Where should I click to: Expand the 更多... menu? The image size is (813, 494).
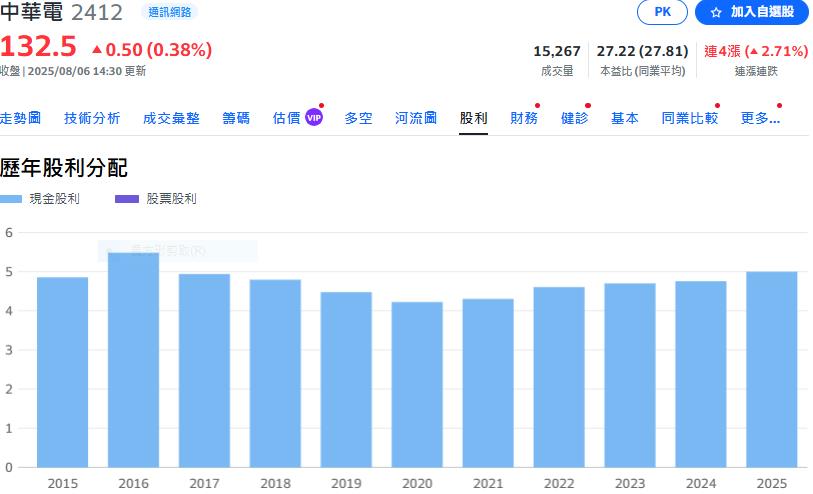760,118
